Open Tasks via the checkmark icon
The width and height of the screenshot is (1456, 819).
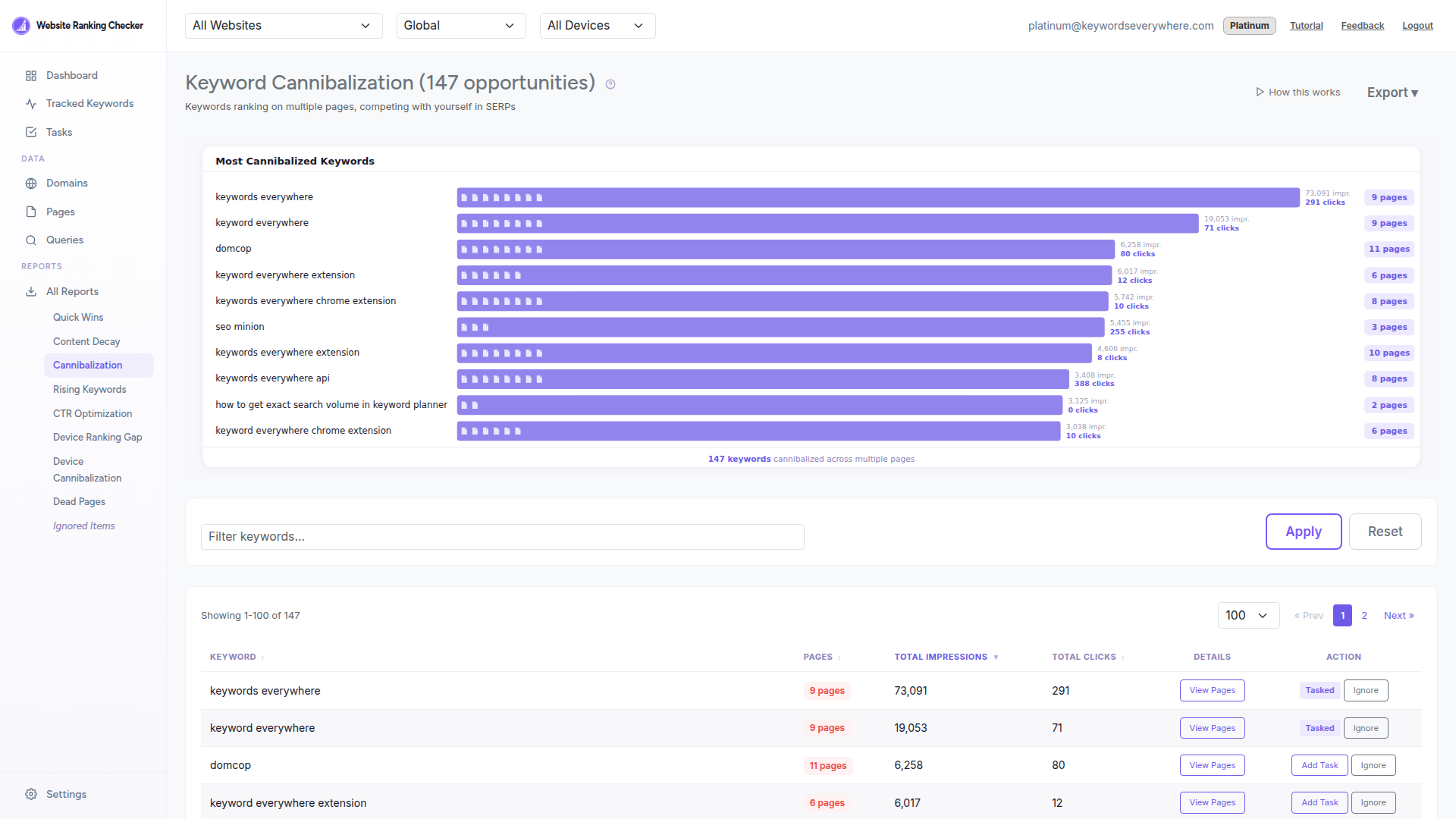tap(31, 131)
